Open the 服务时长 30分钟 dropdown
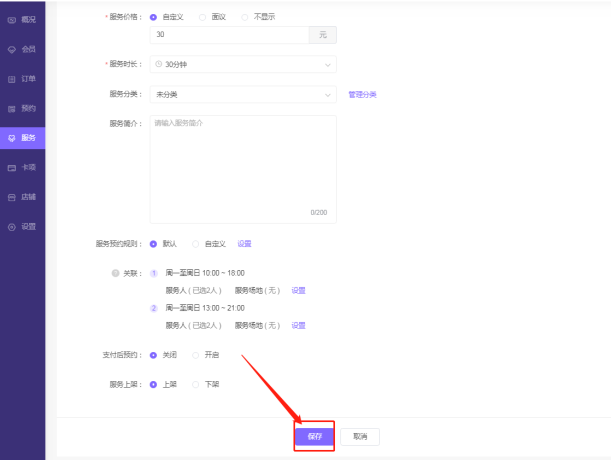The width and height of the screenshot is (612, 460). click(x=243, y=64)
